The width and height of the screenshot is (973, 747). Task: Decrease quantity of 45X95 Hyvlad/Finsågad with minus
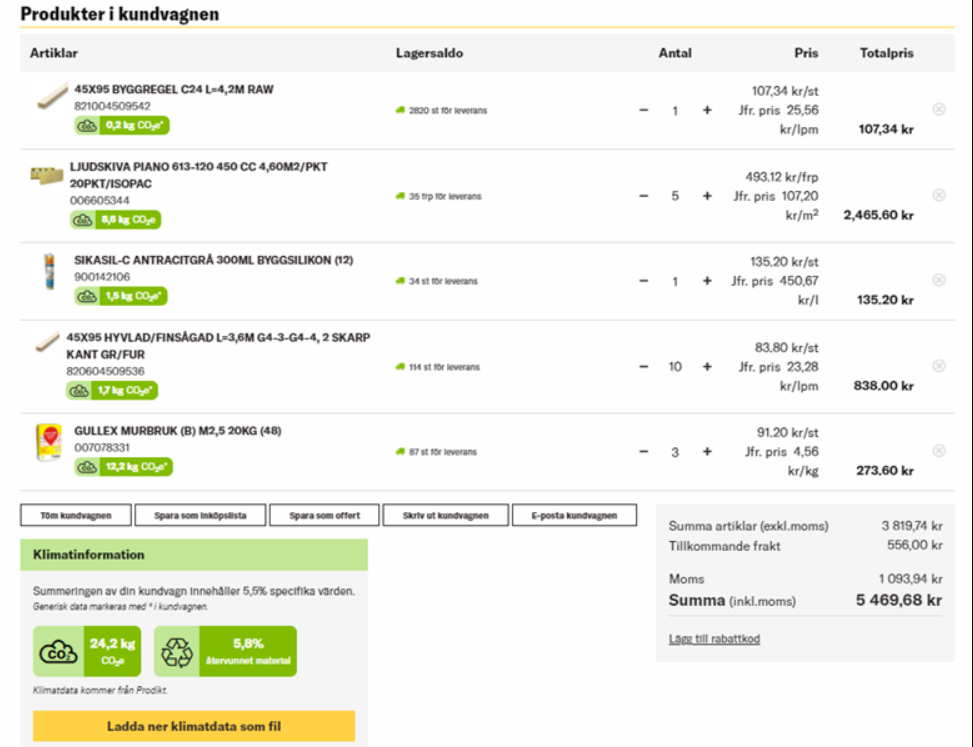[644, 367]
